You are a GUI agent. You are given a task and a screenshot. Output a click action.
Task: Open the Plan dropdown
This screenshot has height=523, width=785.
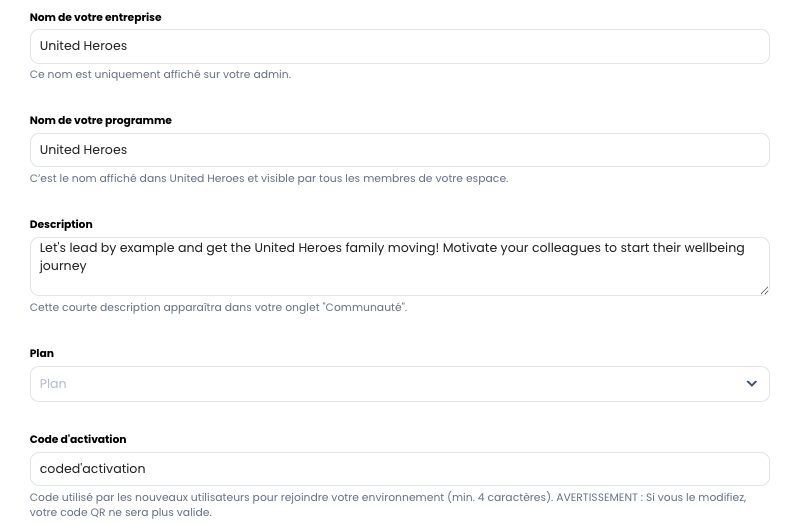[x=399, y=384]
